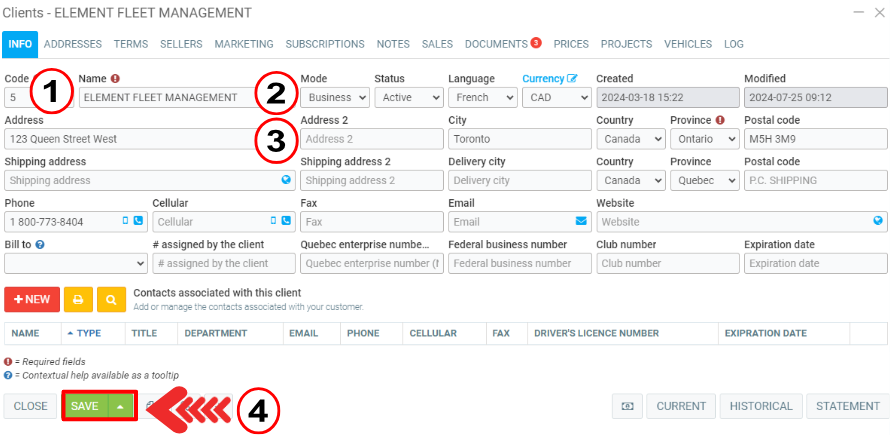Click the Bill to help tooltip icon
The width and height of the screenshot is (890, 435).
pos(39,244)
